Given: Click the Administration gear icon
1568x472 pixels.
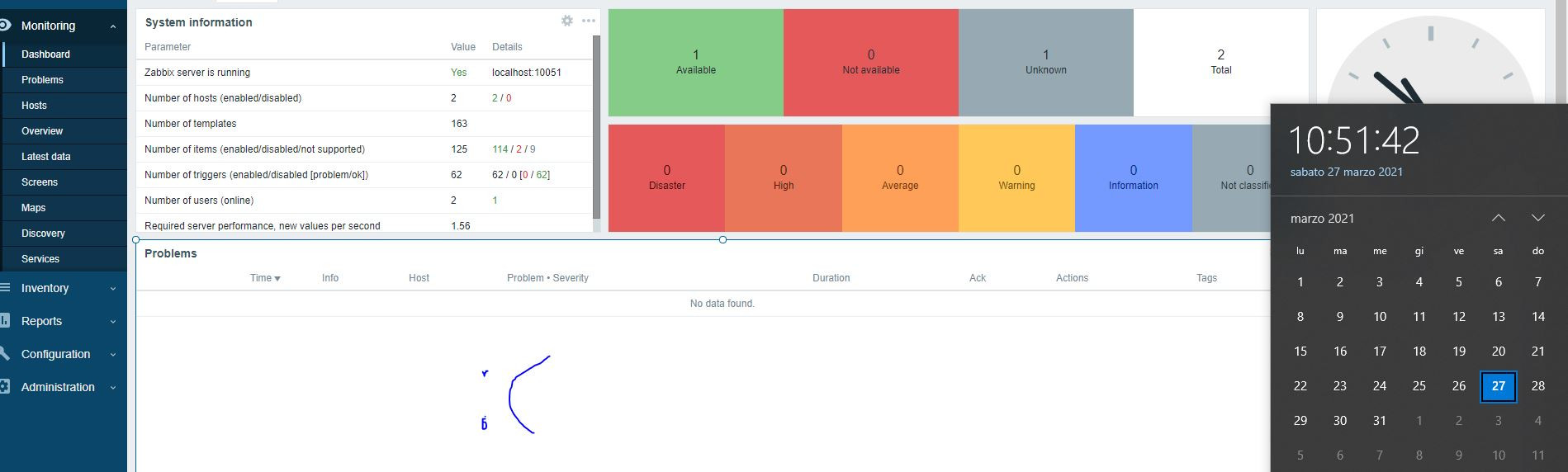Looking at the screenshot, I should click(x=5, y=387).
